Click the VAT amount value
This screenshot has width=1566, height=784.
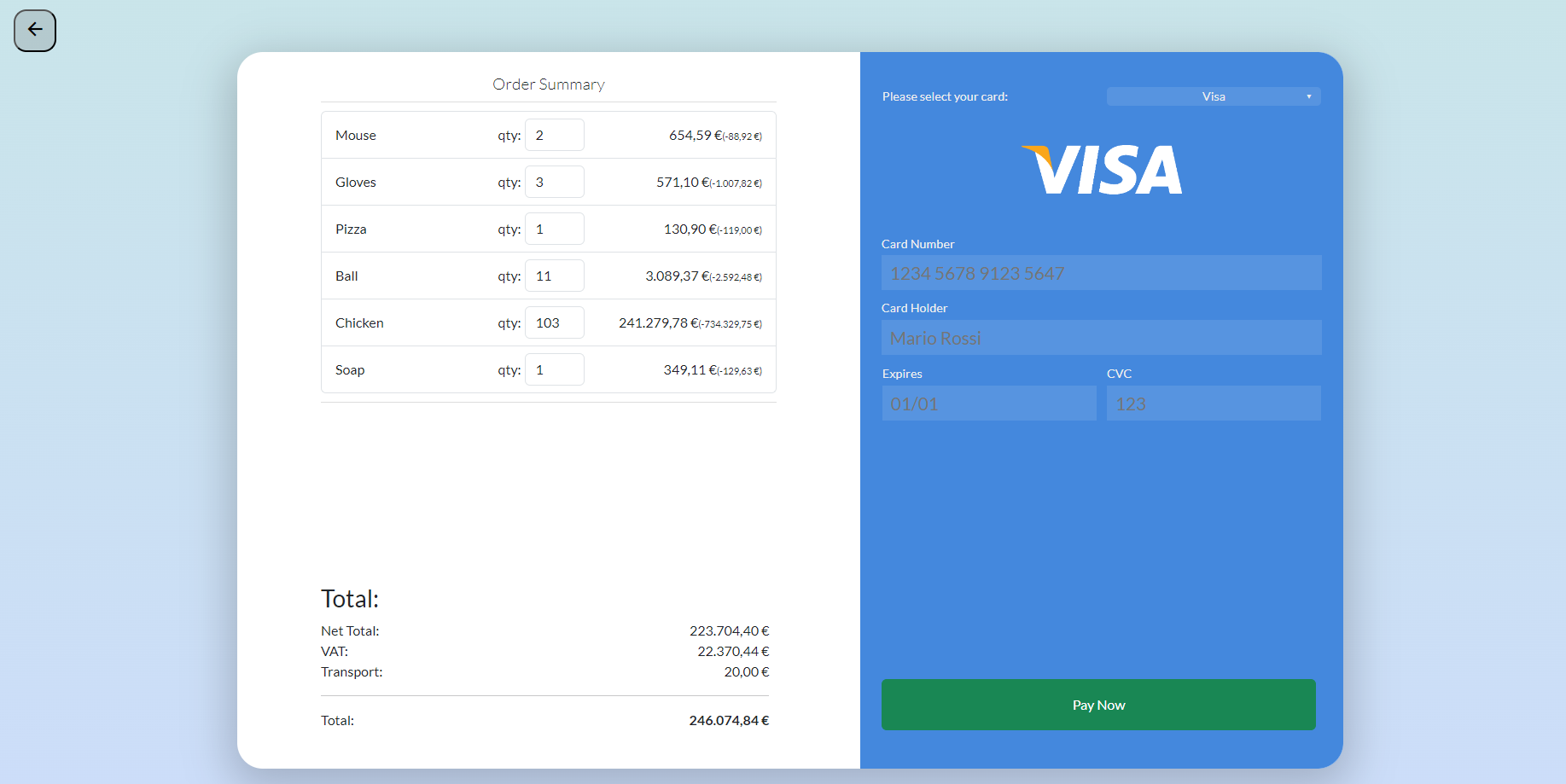(x=733, y=652)
